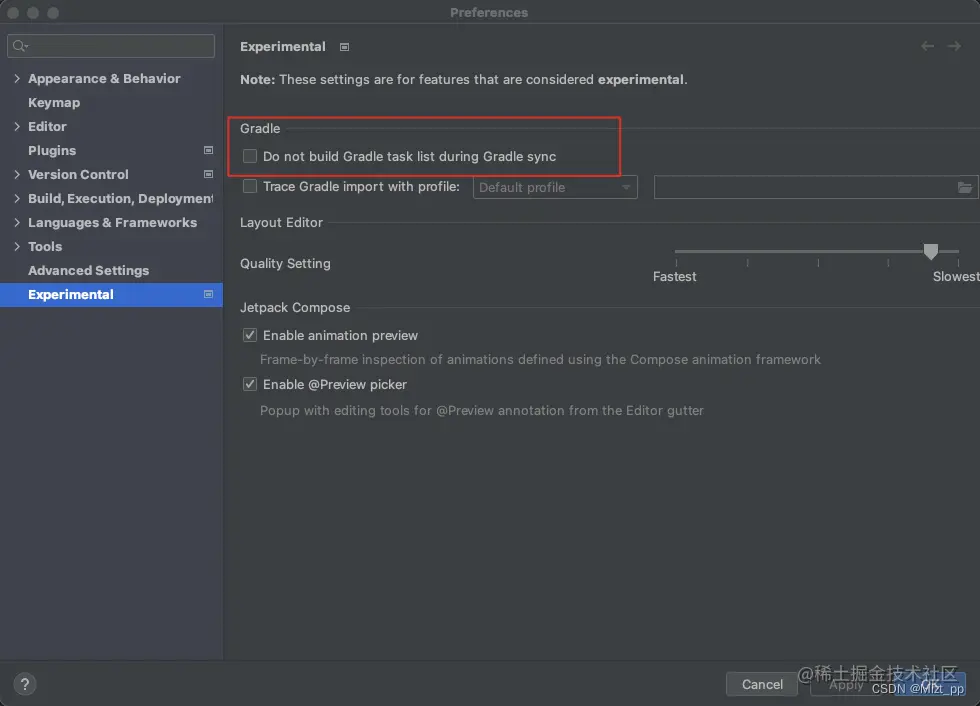Browse for a profile with the folder icon

pos(965,187)
